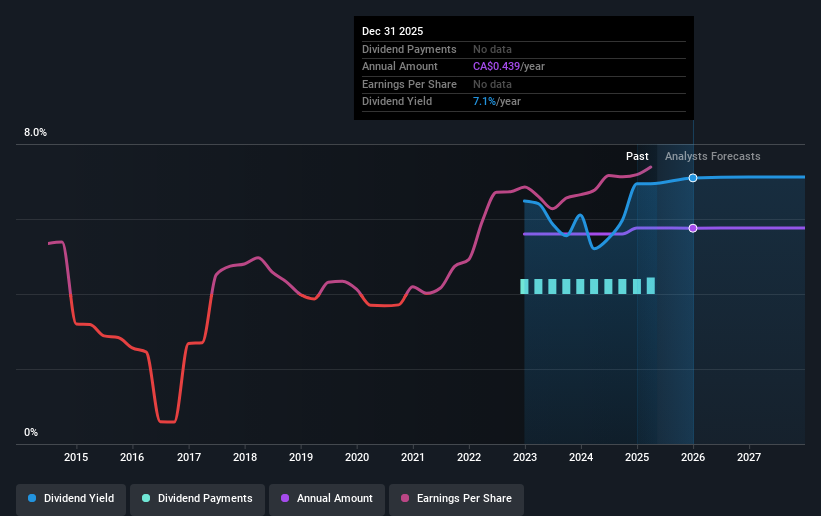This screenshot has width=821, height=516.
Task: Click the 2023 x-axis year label
Action: (525, 457)
